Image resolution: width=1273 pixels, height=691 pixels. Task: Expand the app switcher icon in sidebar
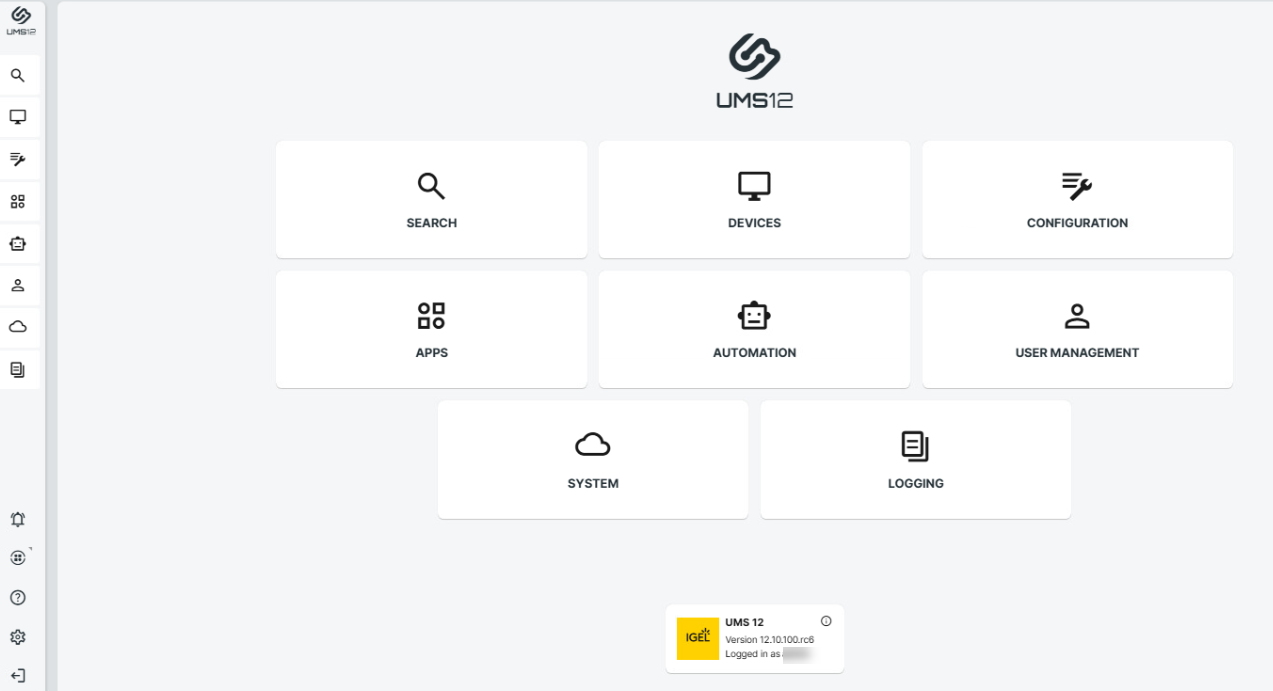tap(18, 558)
